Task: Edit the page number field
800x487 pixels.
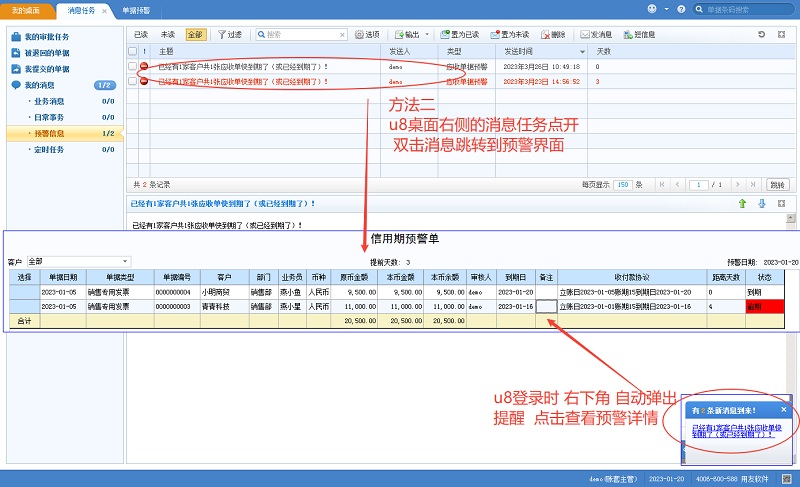Action: (x=698, y=185)
